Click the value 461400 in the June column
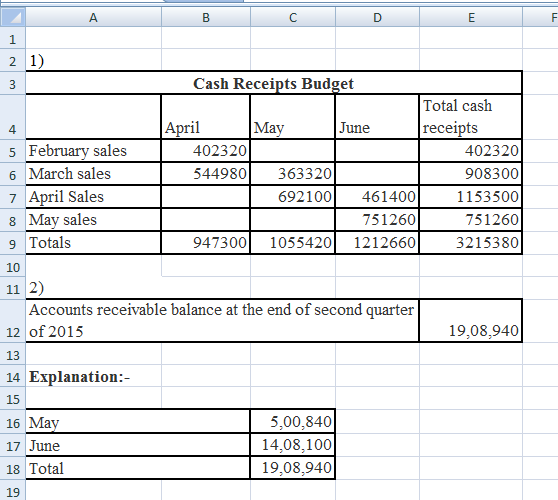The height and width of the screenshot is (500, 558). tap(377, 196)
